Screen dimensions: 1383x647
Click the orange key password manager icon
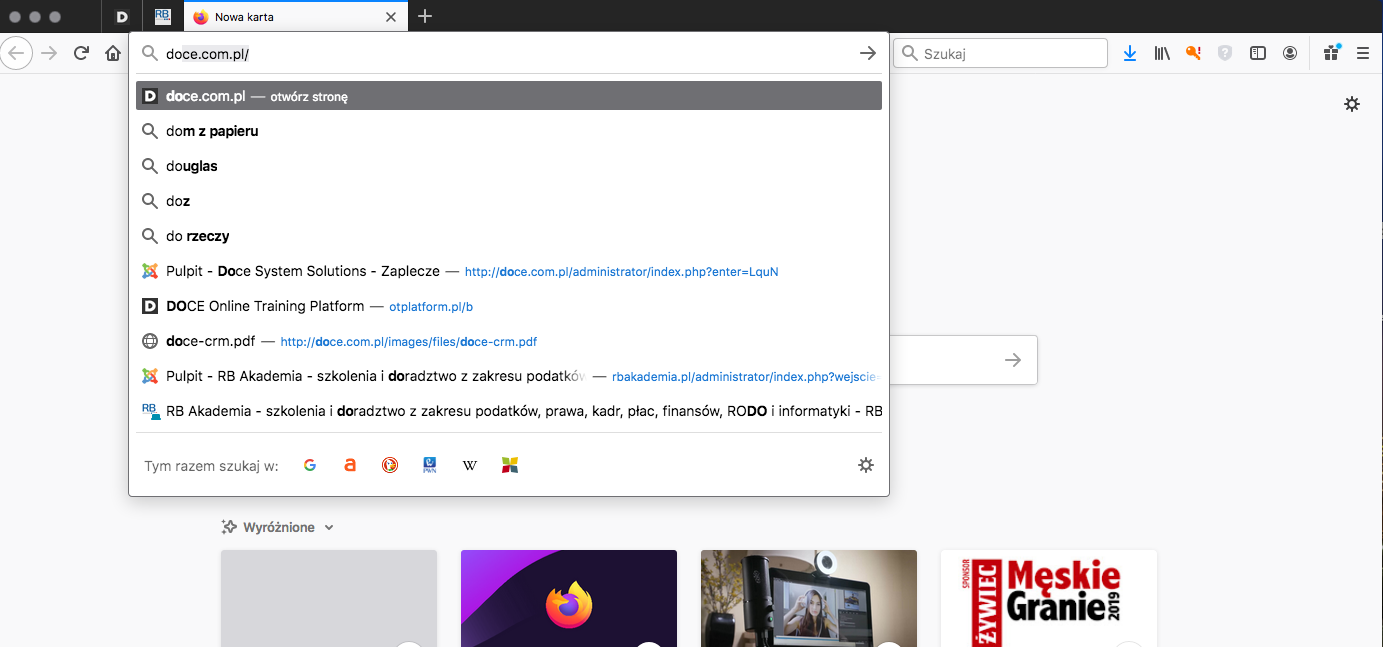(1193, 53)
